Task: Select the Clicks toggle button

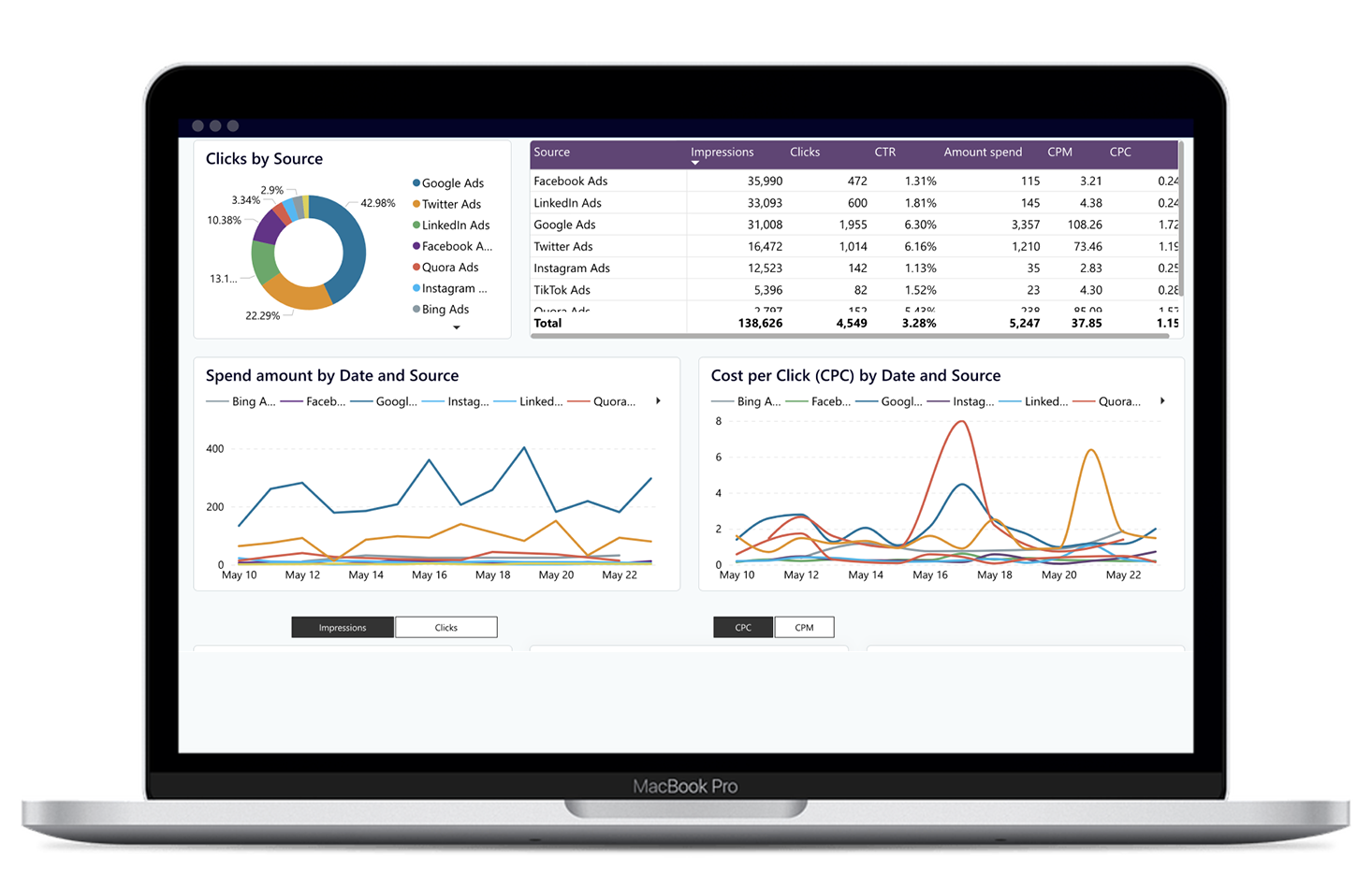Action: (446, 627)
